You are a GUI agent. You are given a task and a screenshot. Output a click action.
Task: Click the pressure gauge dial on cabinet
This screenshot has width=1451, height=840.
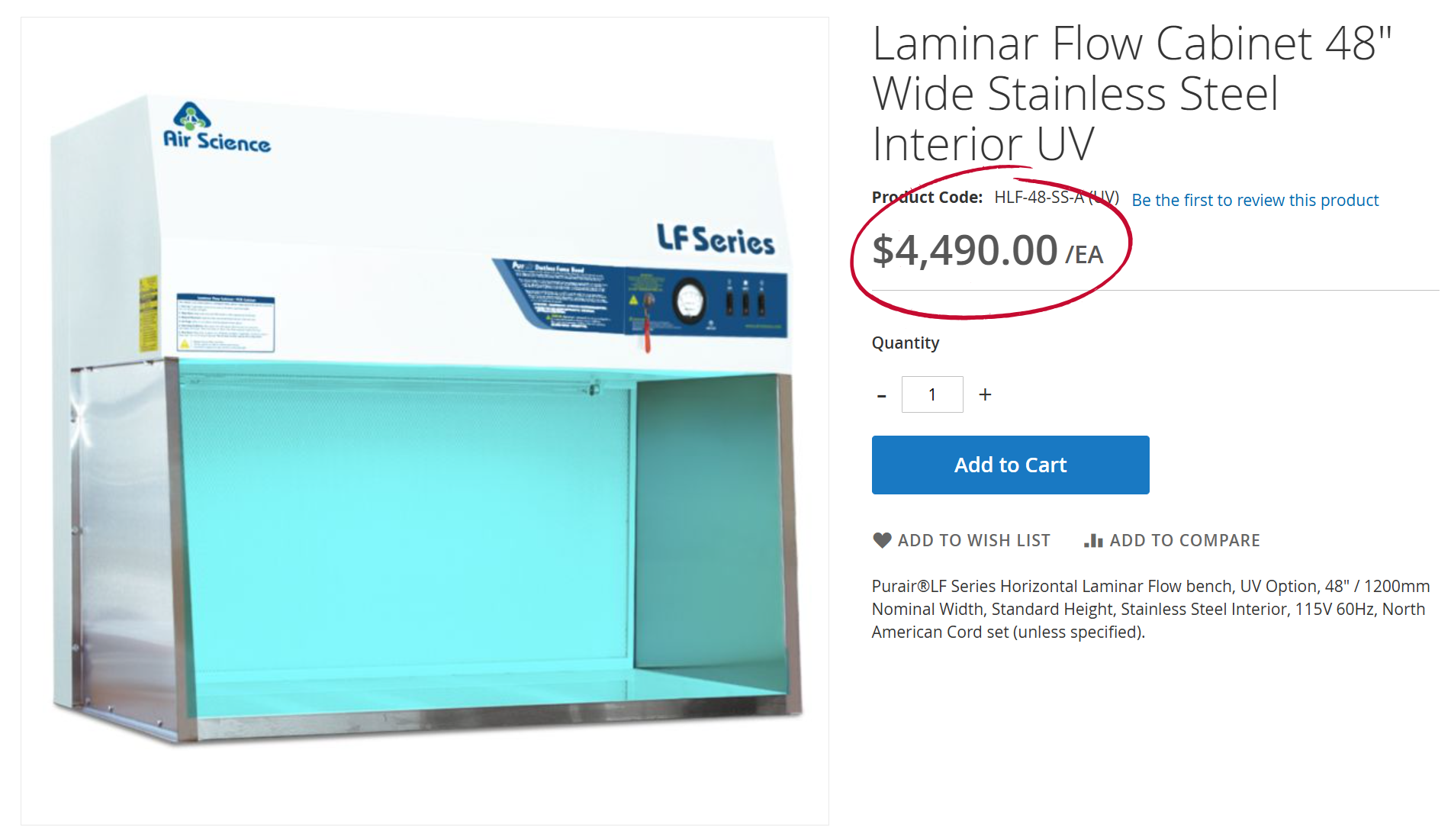coord(689,301)
